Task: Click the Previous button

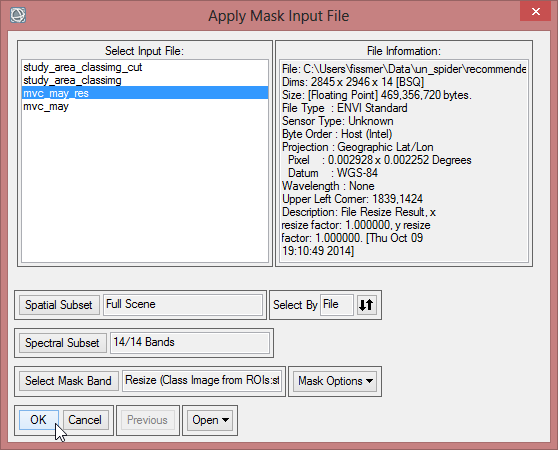Action: coord(147,420)
